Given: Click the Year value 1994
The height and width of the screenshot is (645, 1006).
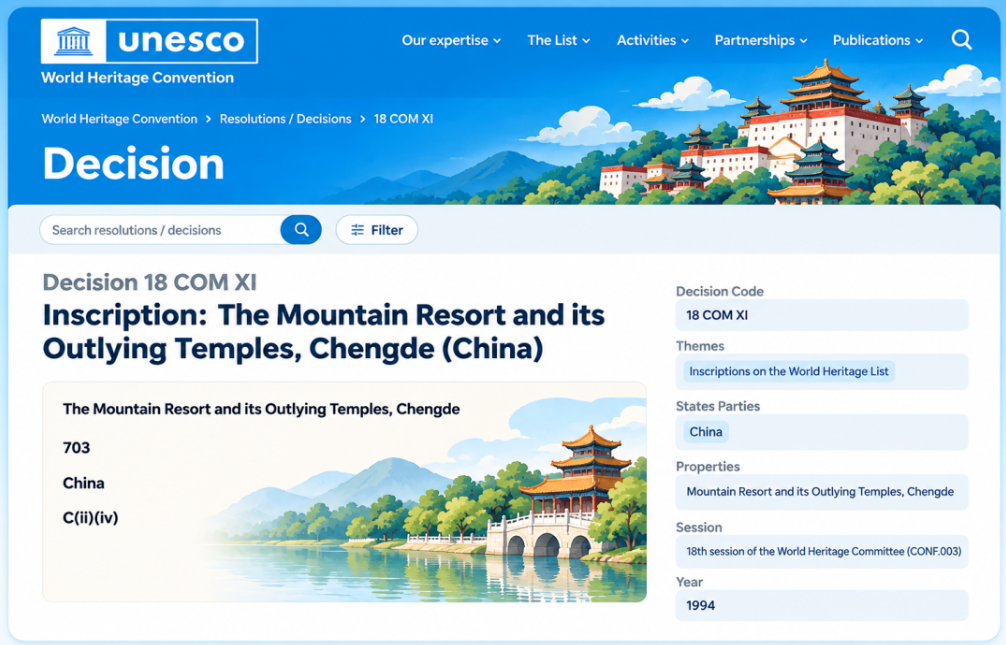Looking at the screenshot, I should point(700,605).
